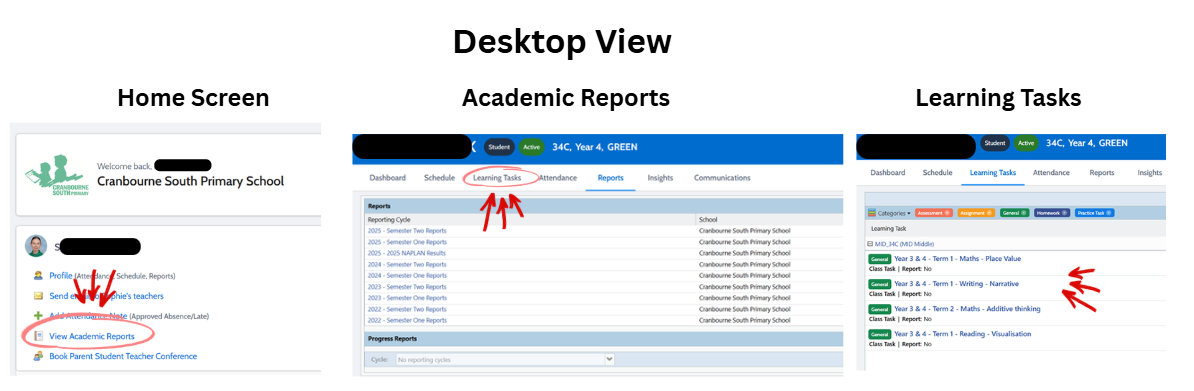This screenshot has height=391, width=1194.
Task: Open the Add Attendance Note link
Action: point(88,316)
